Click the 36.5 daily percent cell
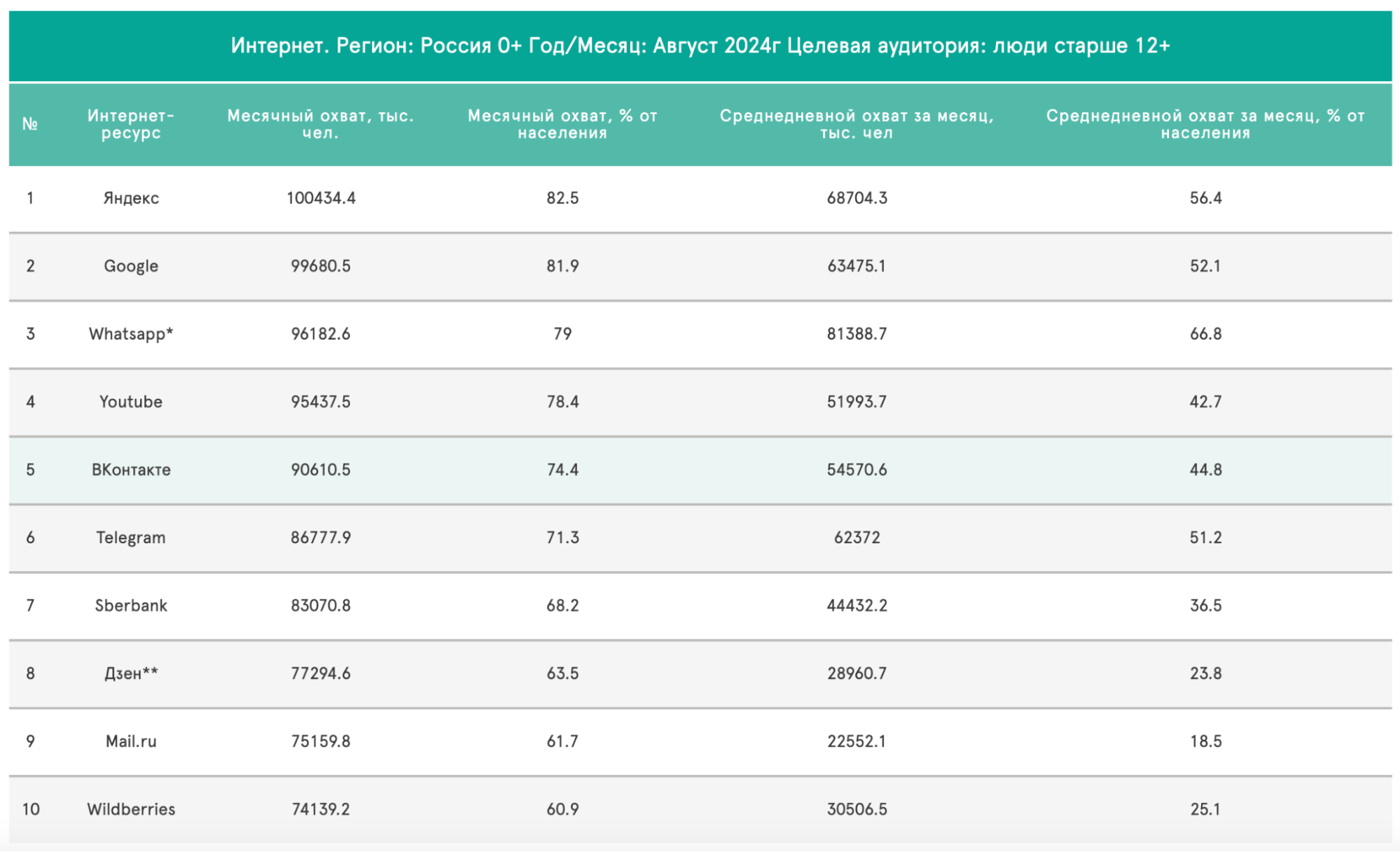Screen dimensions: 1400x852 coord(1205,606)
